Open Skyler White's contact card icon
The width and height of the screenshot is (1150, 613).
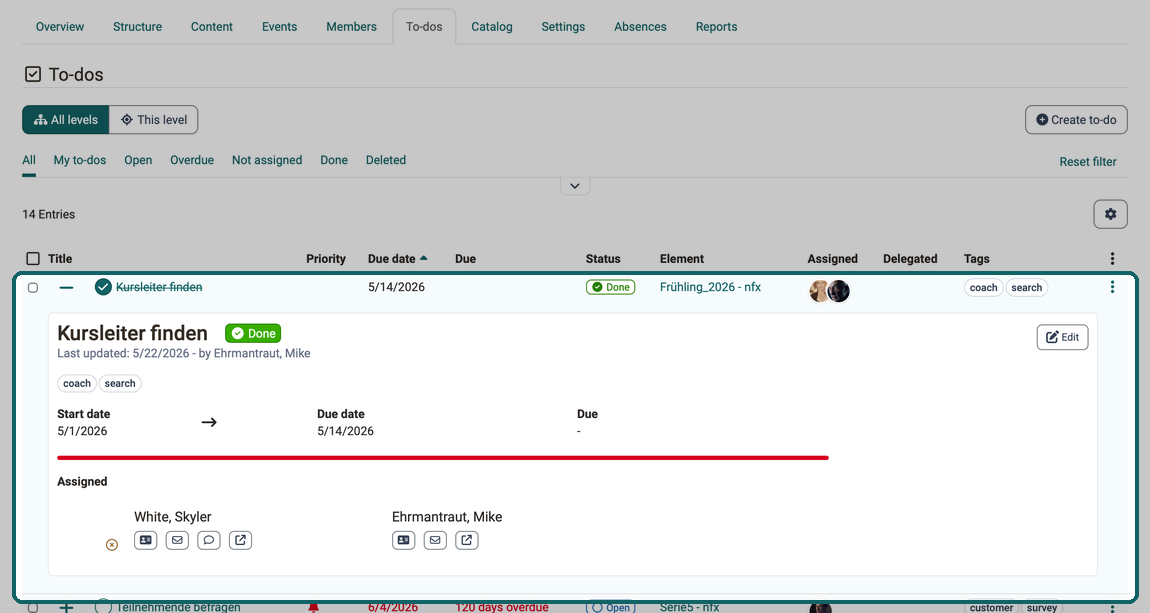coord(146,540)
